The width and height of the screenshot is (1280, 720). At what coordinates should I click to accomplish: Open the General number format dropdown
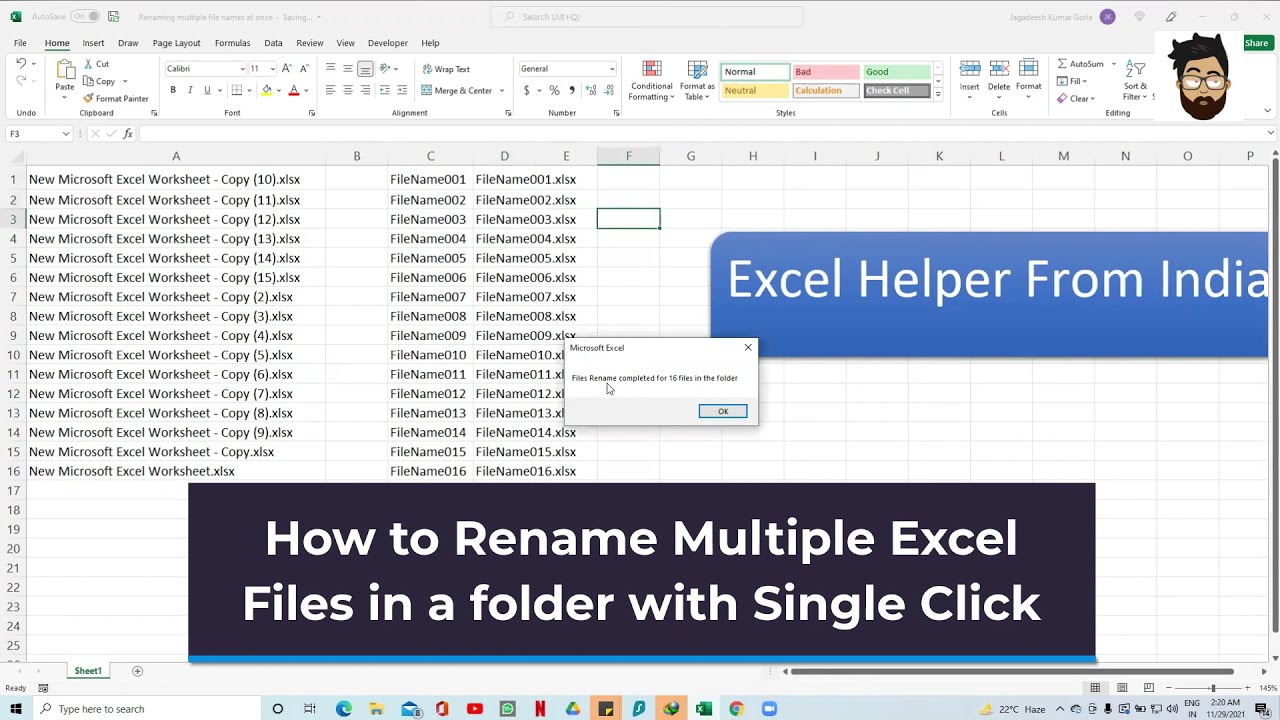[612, 69]
